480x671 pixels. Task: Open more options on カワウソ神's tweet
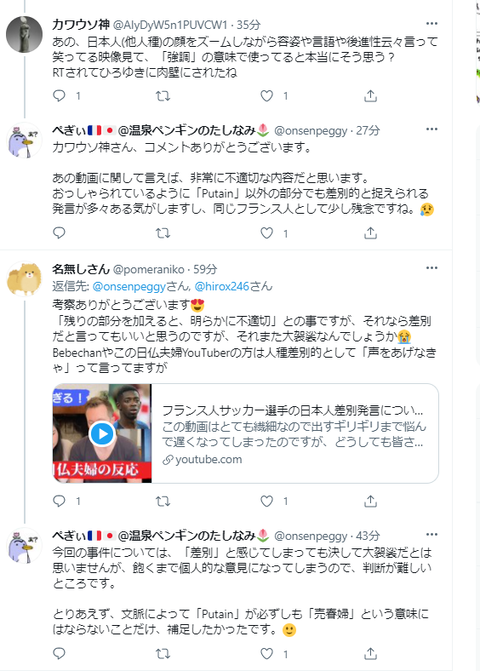pyautogui.click(x=432, y=24)
